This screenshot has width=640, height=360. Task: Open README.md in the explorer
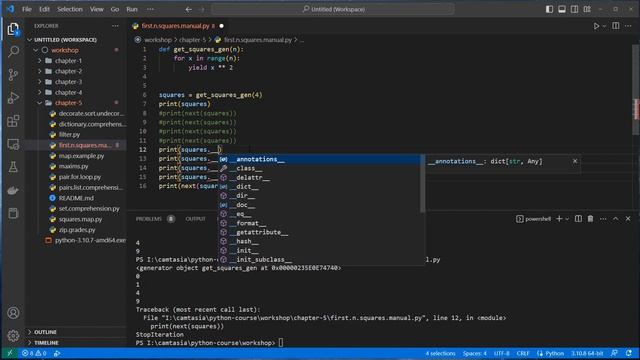76,198
